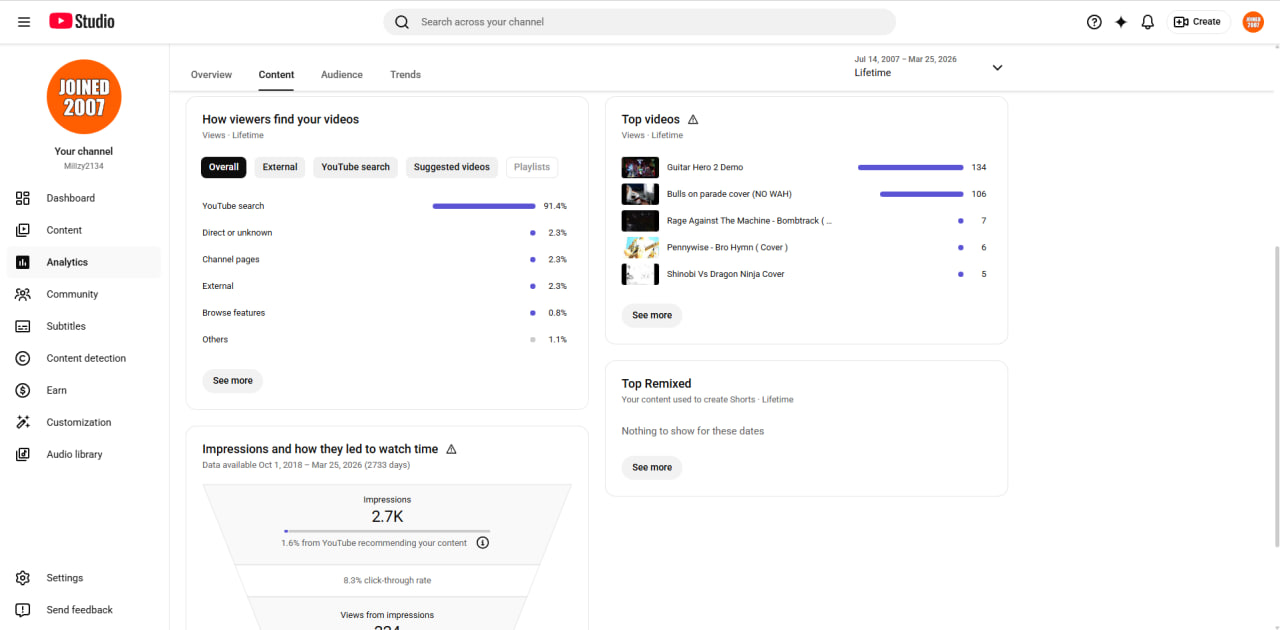Click the YouTube Studio logo
Image resolution: width=1280 pixels, height=630 pixels.
tap(82, 21)
